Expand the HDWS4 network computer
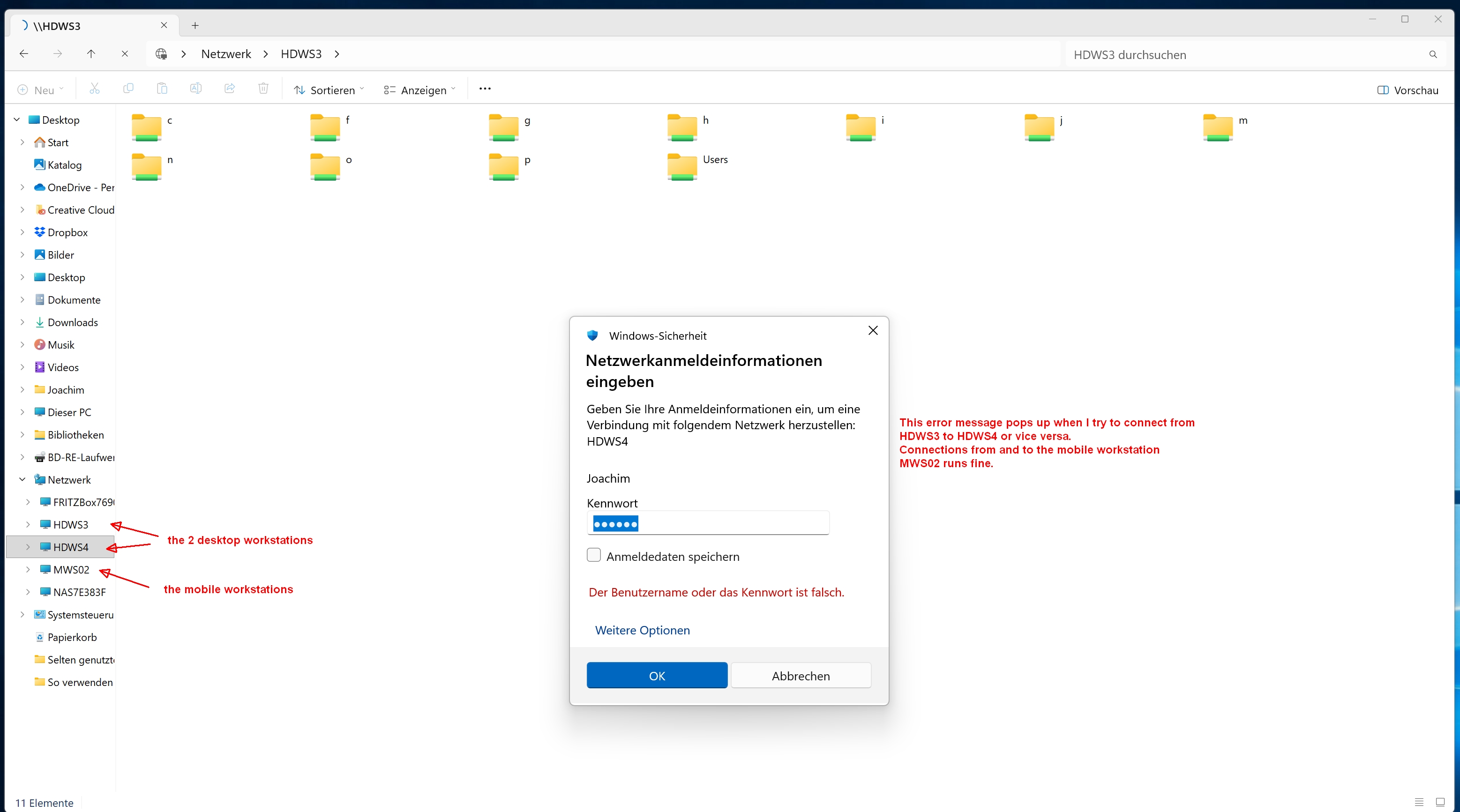The image size is (1460, 812). 28,547
